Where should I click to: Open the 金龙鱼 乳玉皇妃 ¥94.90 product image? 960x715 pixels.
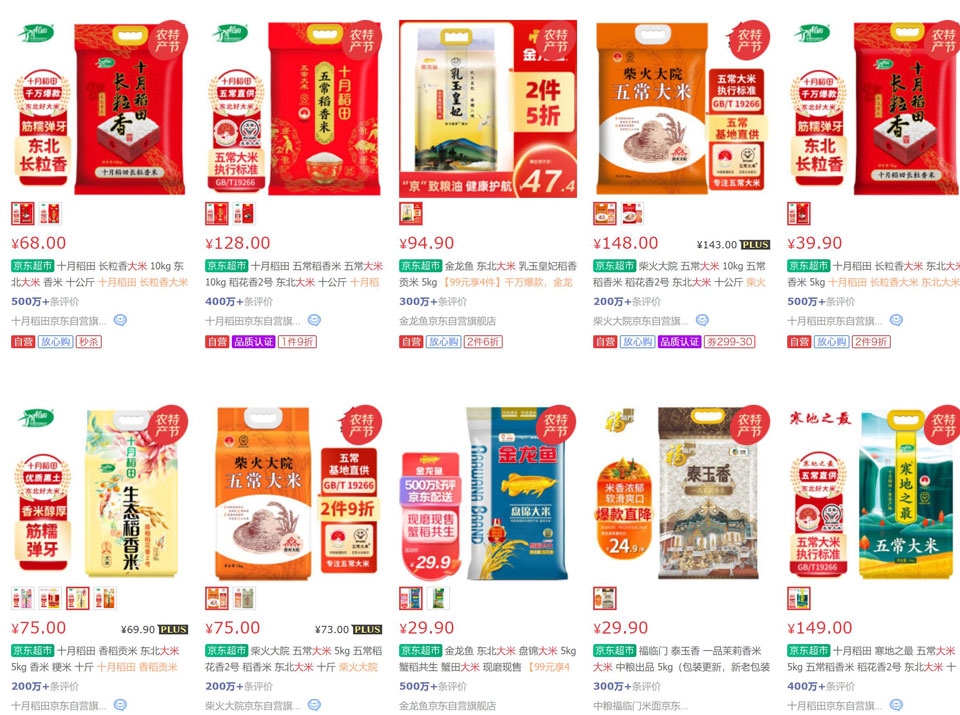(488, 109)
